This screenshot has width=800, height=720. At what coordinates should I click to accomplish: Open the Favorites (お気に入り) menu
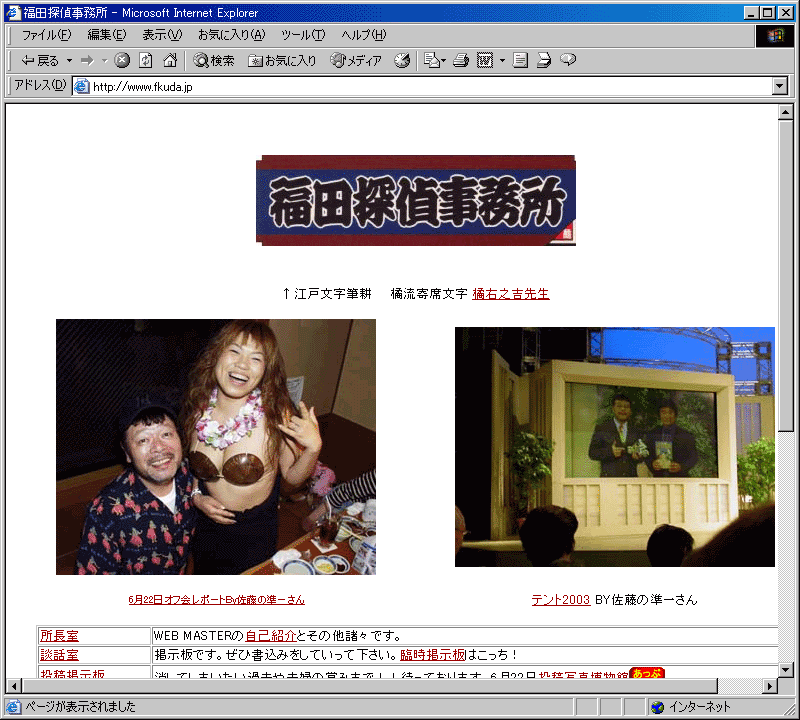tap(232, 35)
